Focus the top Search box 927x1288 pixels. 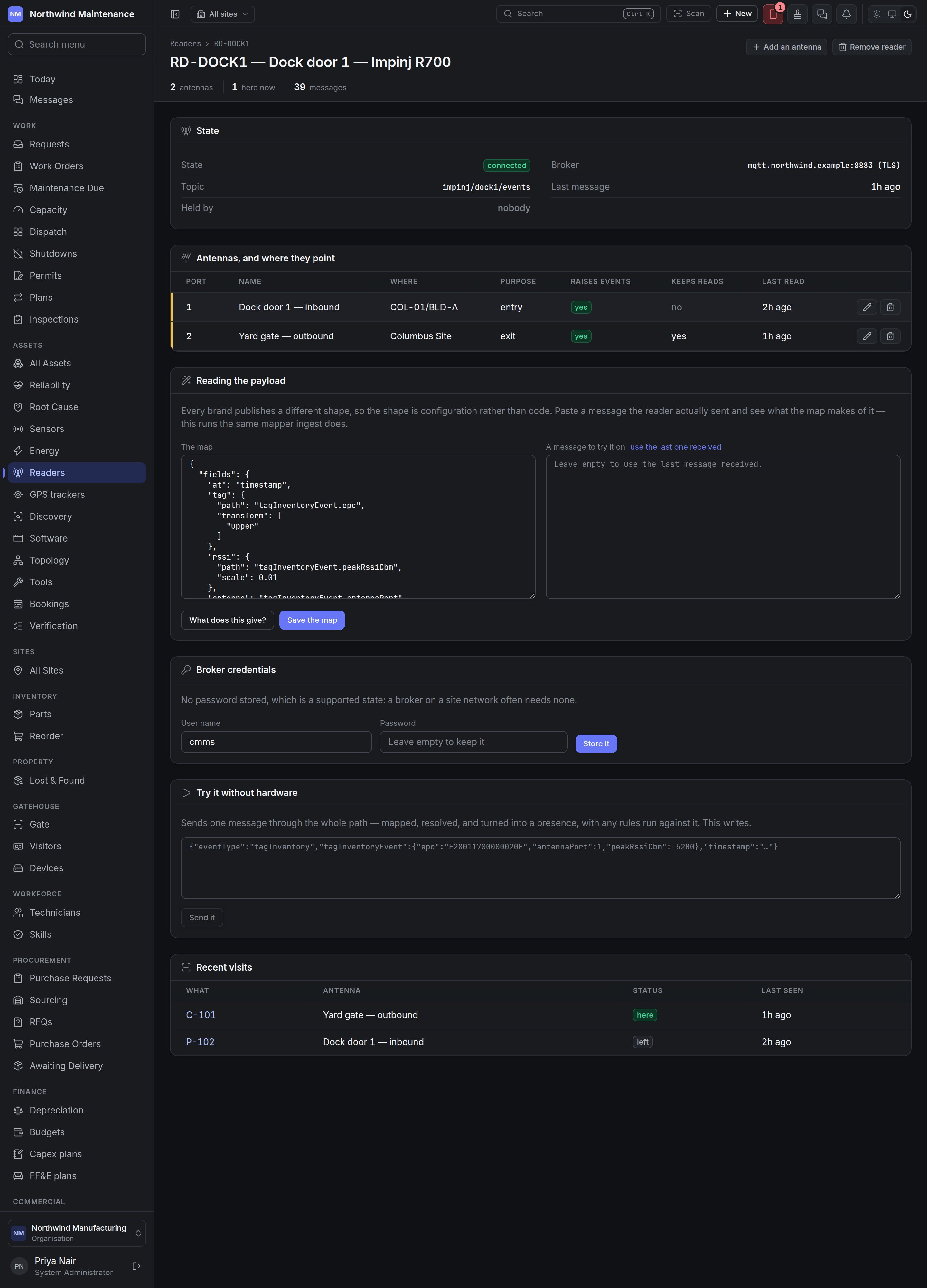578,14
